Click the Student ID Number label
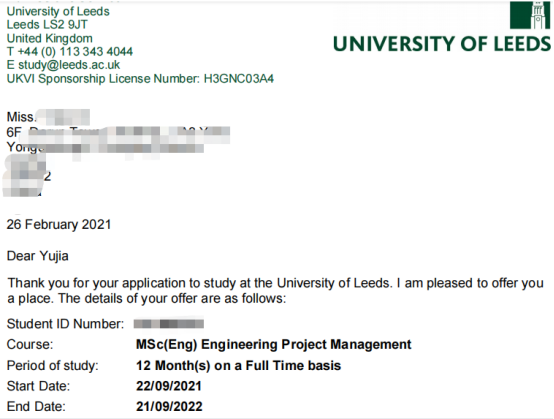 (x=65, y=324)
